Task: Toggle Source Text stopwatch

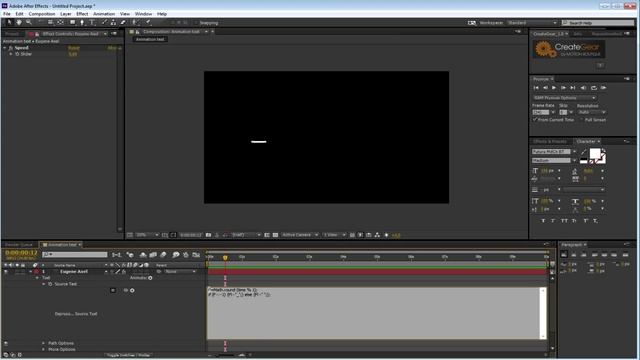Action: [x=50, y=284]
